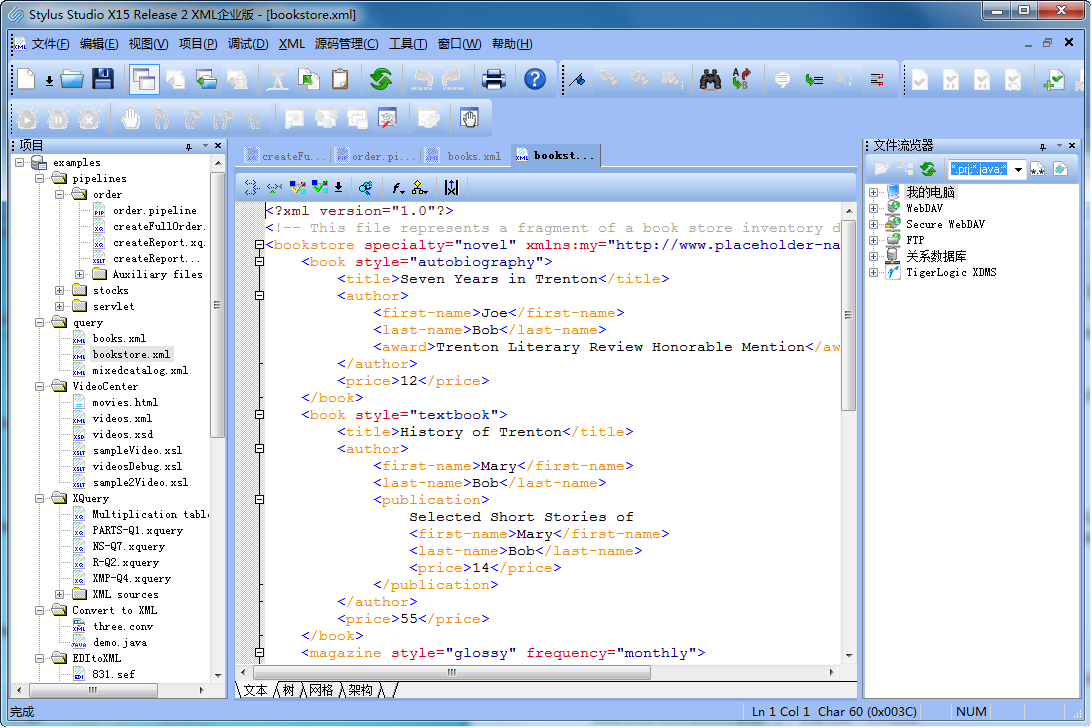Open help using the question mark icon
The image size is (1092, 728).
(535, 80)
